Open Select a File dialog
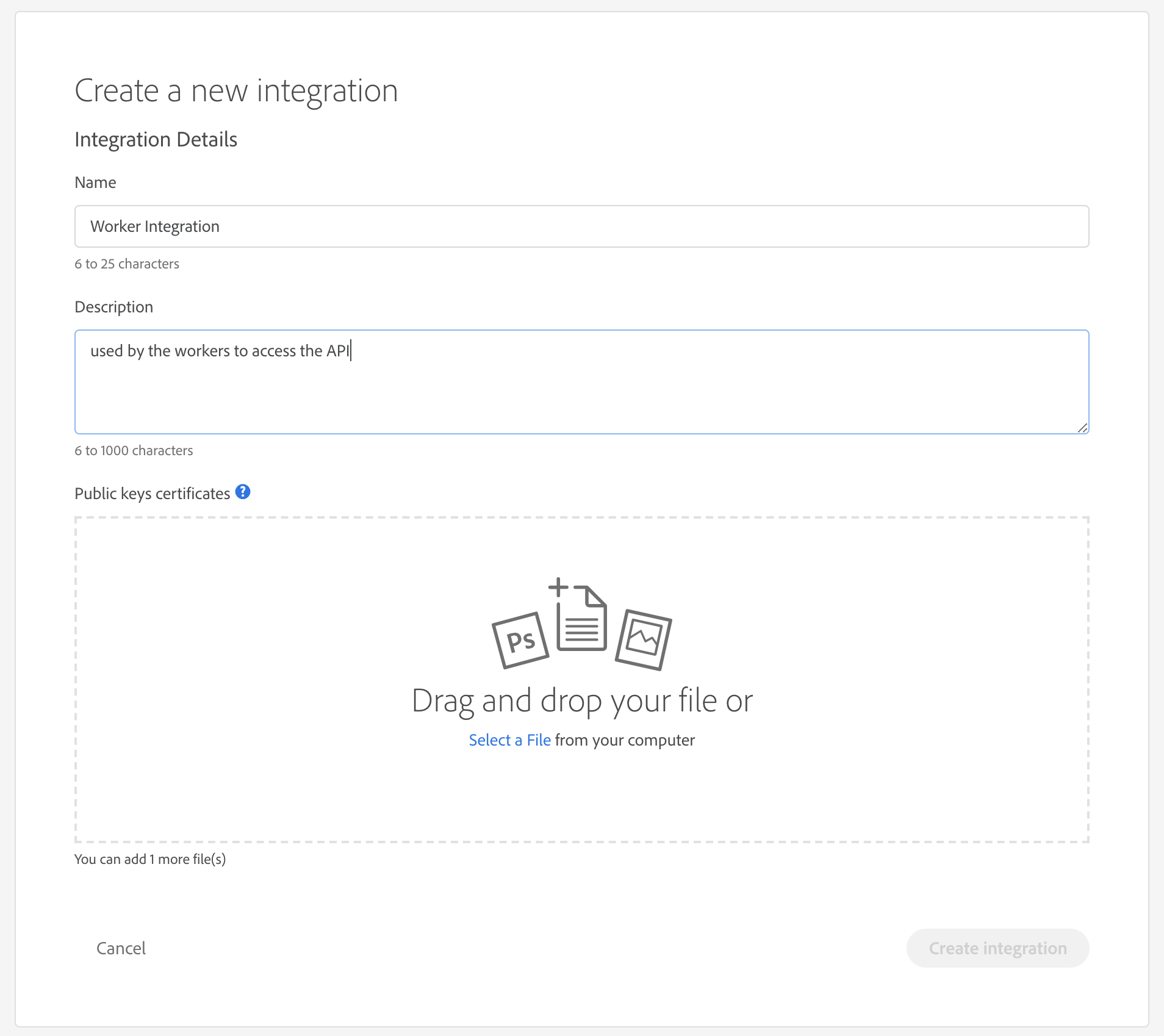This screenshot has height=1036, width=1164. [x=510, y=739]
